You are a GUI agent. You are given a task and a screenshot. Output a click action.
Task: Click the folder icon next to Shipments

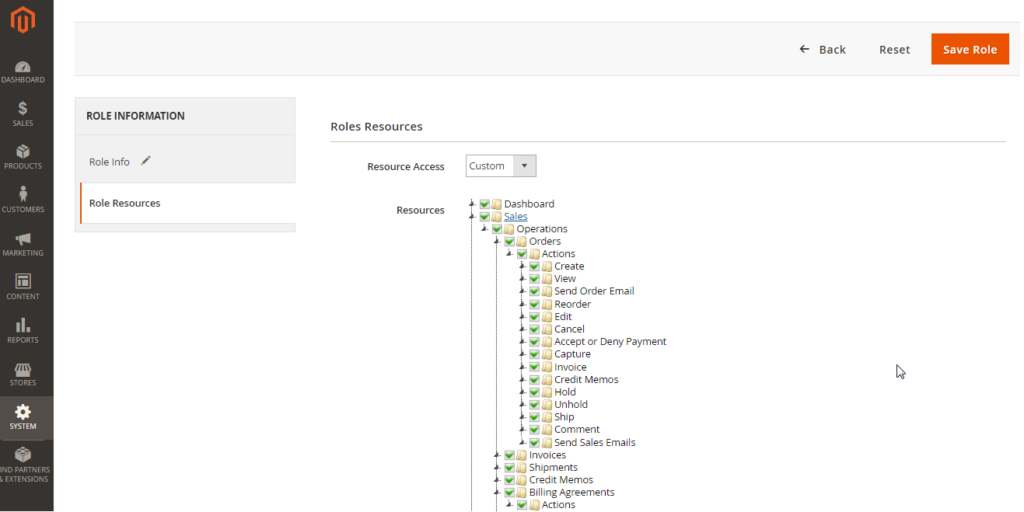click(x=521, y=468)
